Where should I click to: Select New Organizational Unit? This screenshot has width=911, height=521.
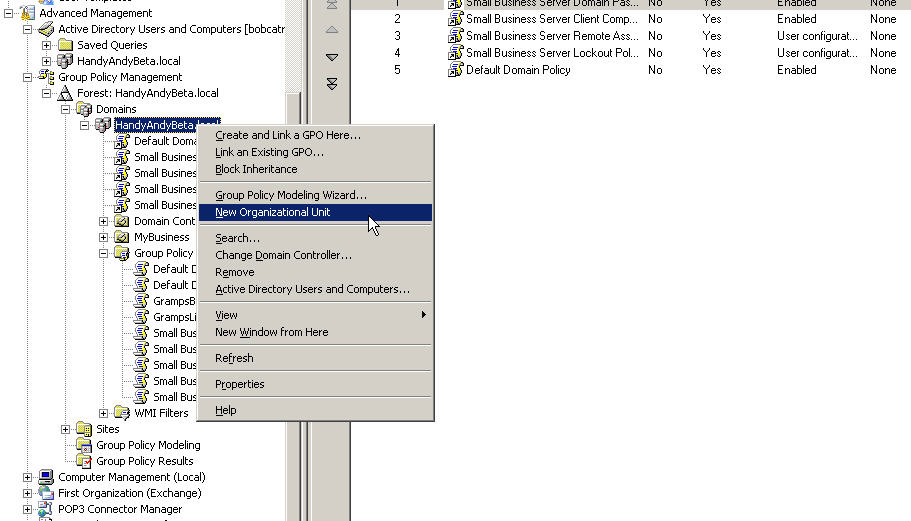(x=315, y=213)
